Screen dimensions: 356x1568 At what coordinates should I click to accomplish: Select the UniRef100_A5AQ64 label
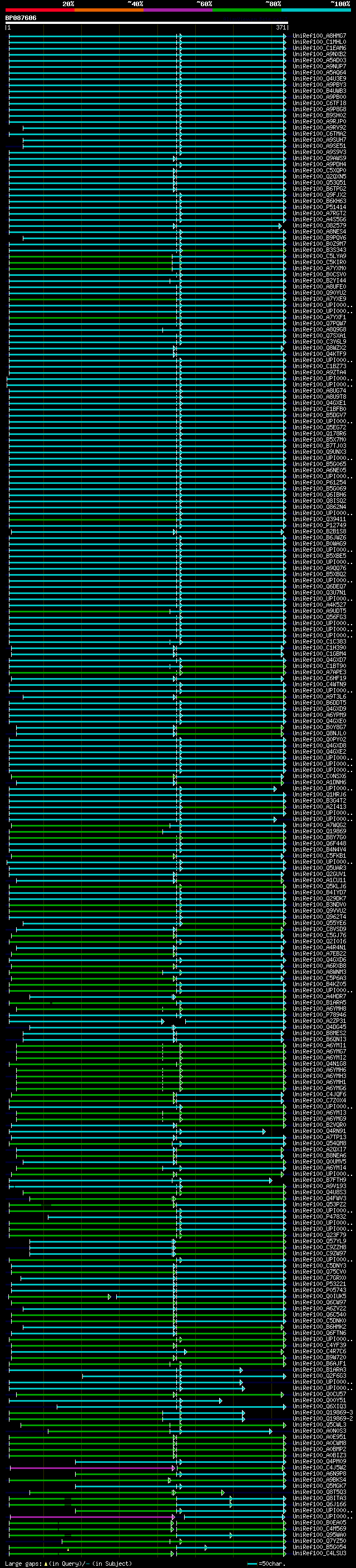[x=319, y=72]
